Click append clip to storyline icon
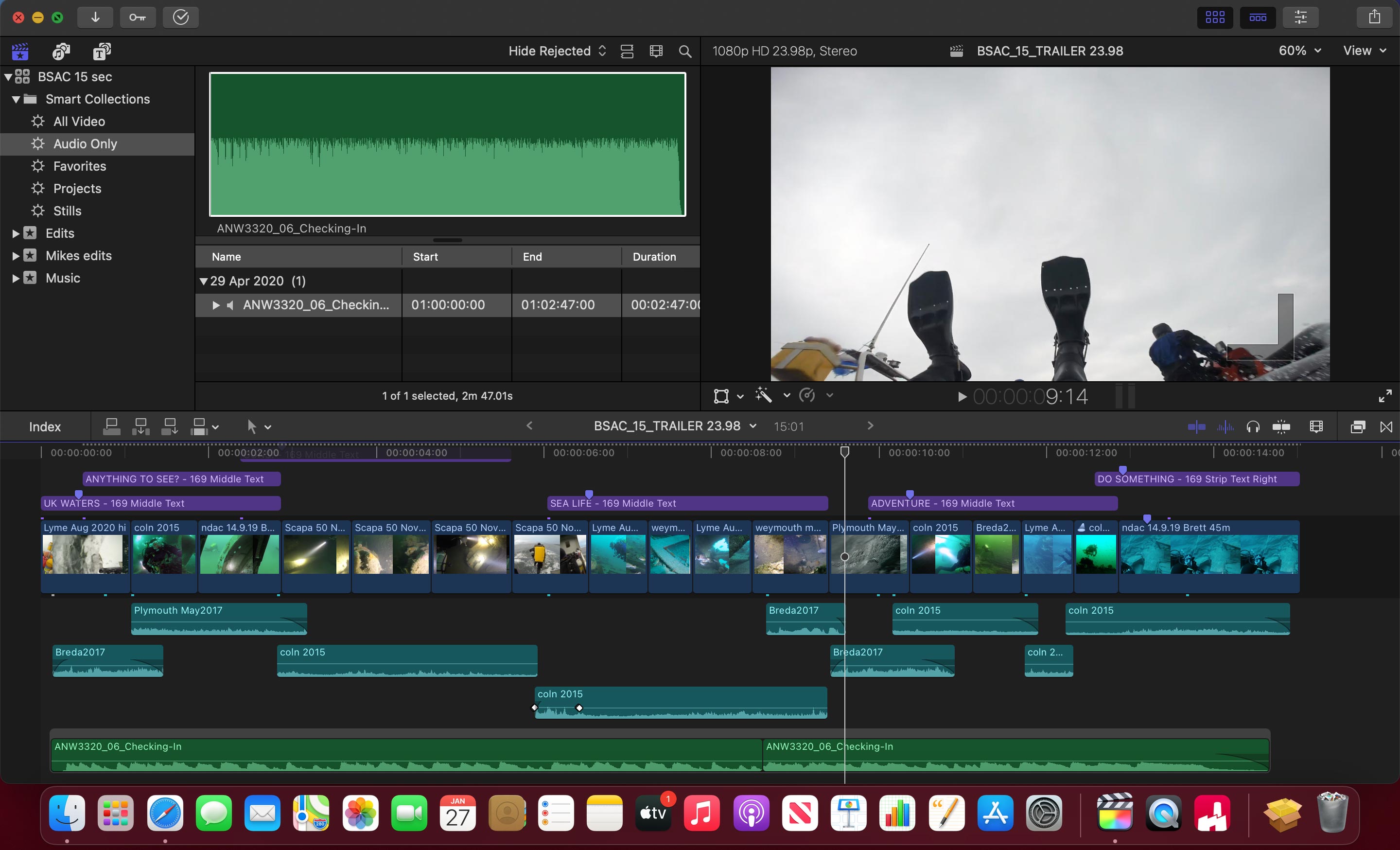The height and width of the screenshot is (850, 1400). [169, 427]
